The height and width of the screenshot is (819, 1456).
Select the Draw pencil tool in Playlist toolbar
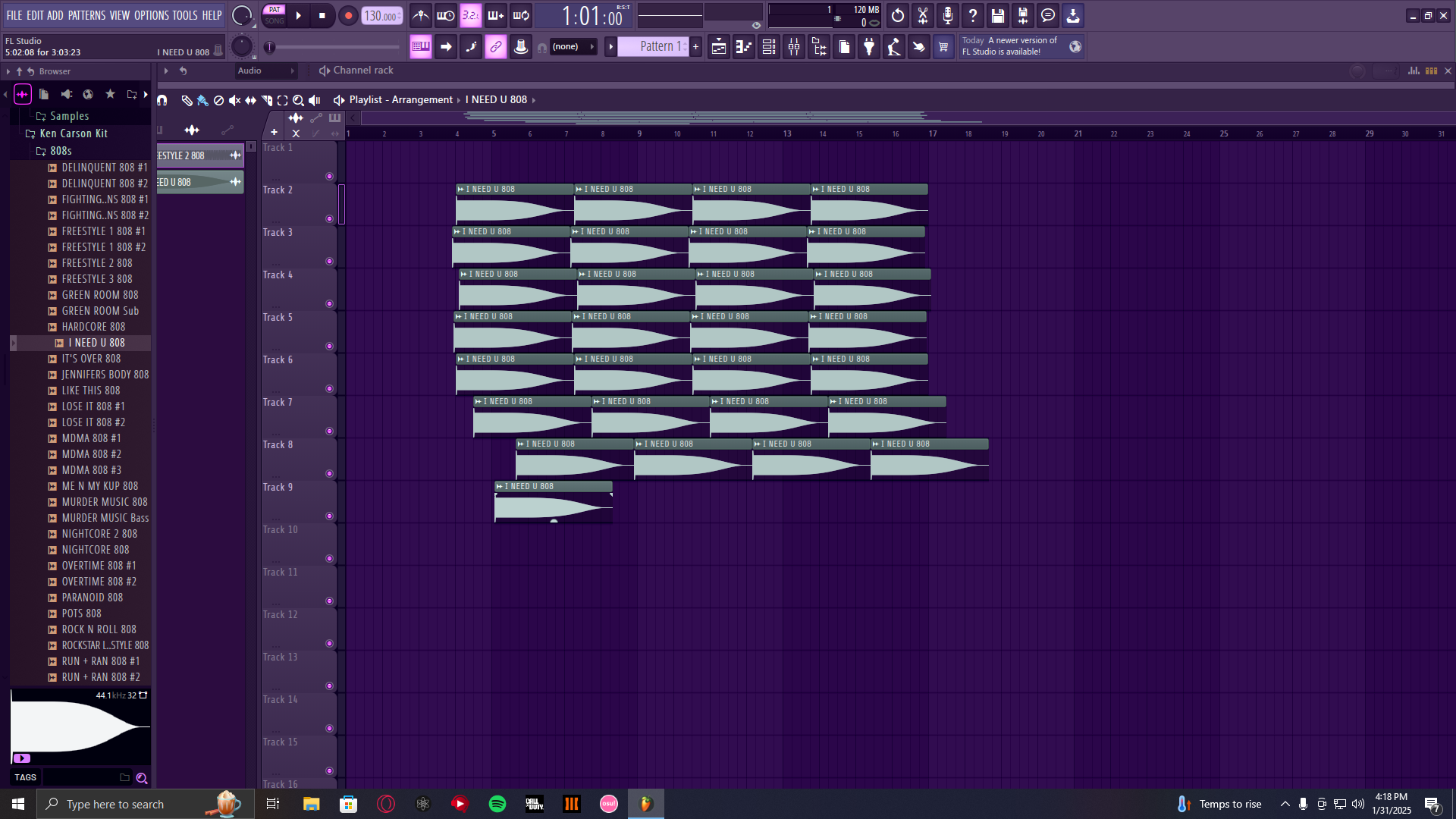187,100
